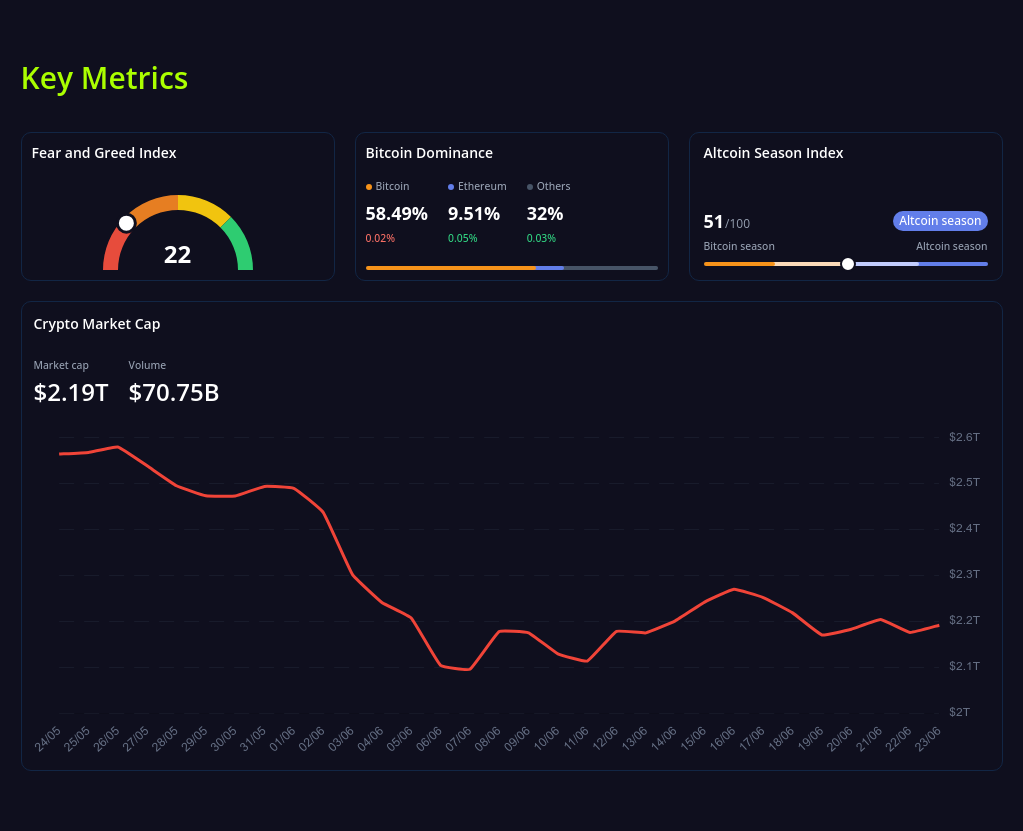Click the $2T y-axis label
The image size is (1023, 831).
click(x=959, y=712)
